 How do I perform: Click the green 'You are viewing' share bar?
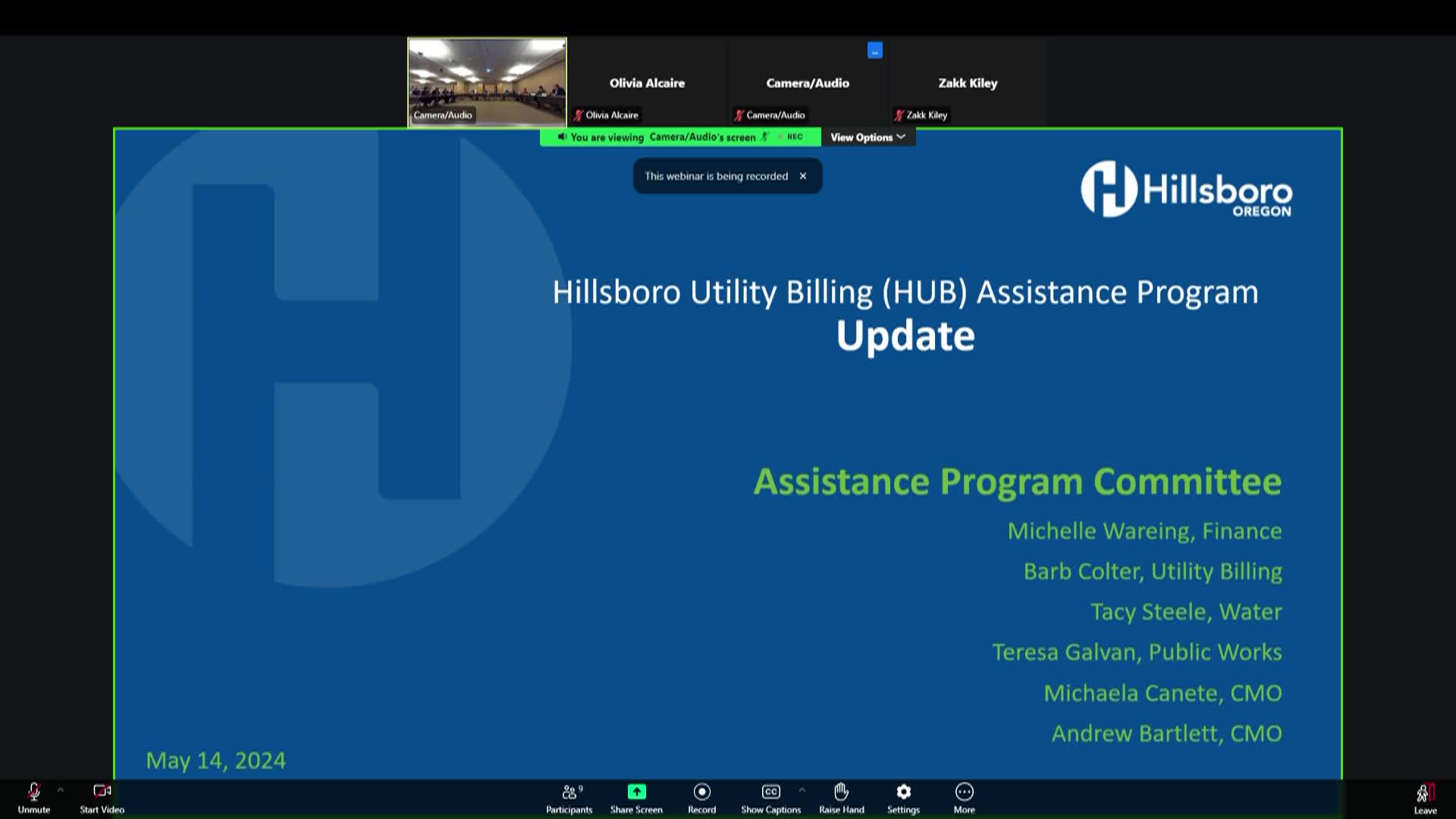[x=680, y=137]
